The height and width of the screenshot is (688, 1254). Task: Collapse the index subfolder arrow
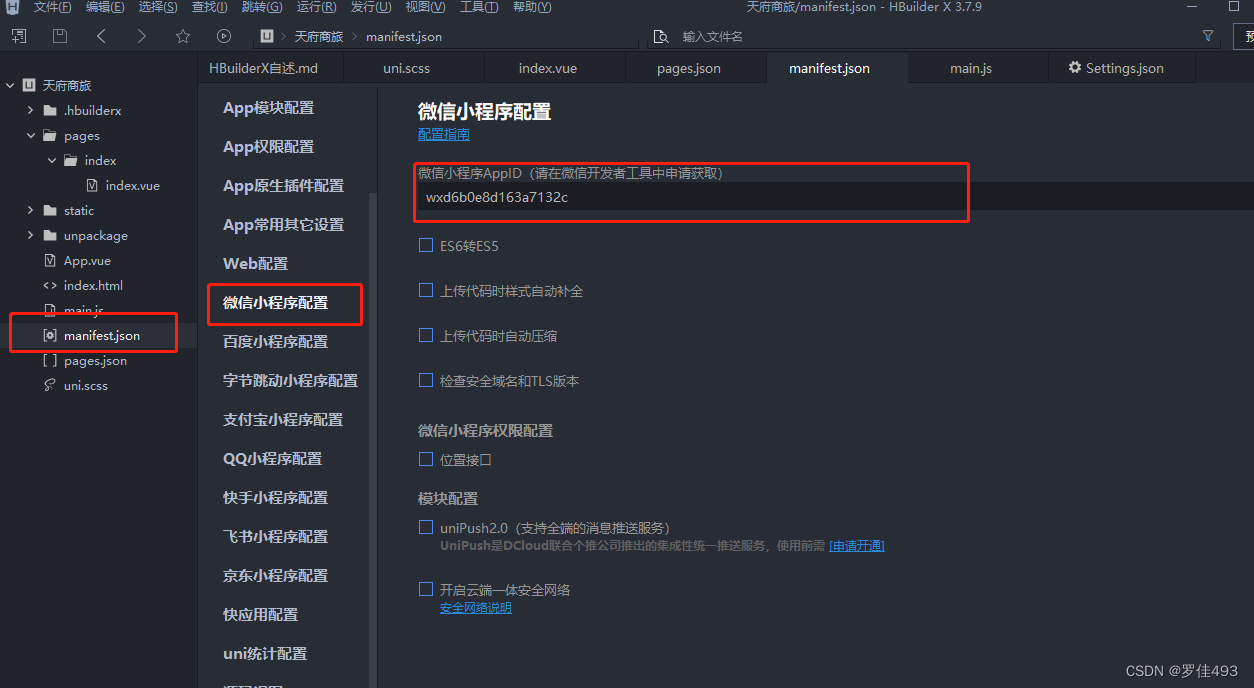(x=51, y=160)
